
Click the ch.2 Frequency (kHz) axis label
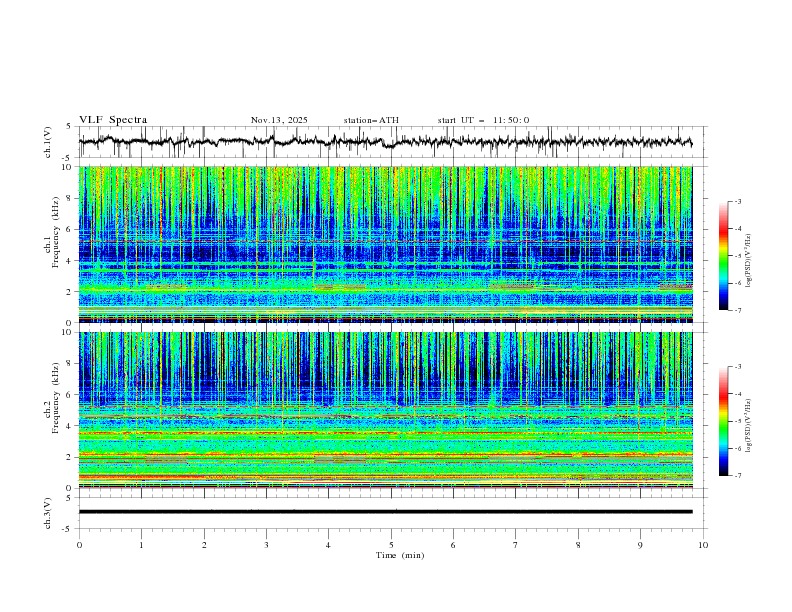point(52,398)
